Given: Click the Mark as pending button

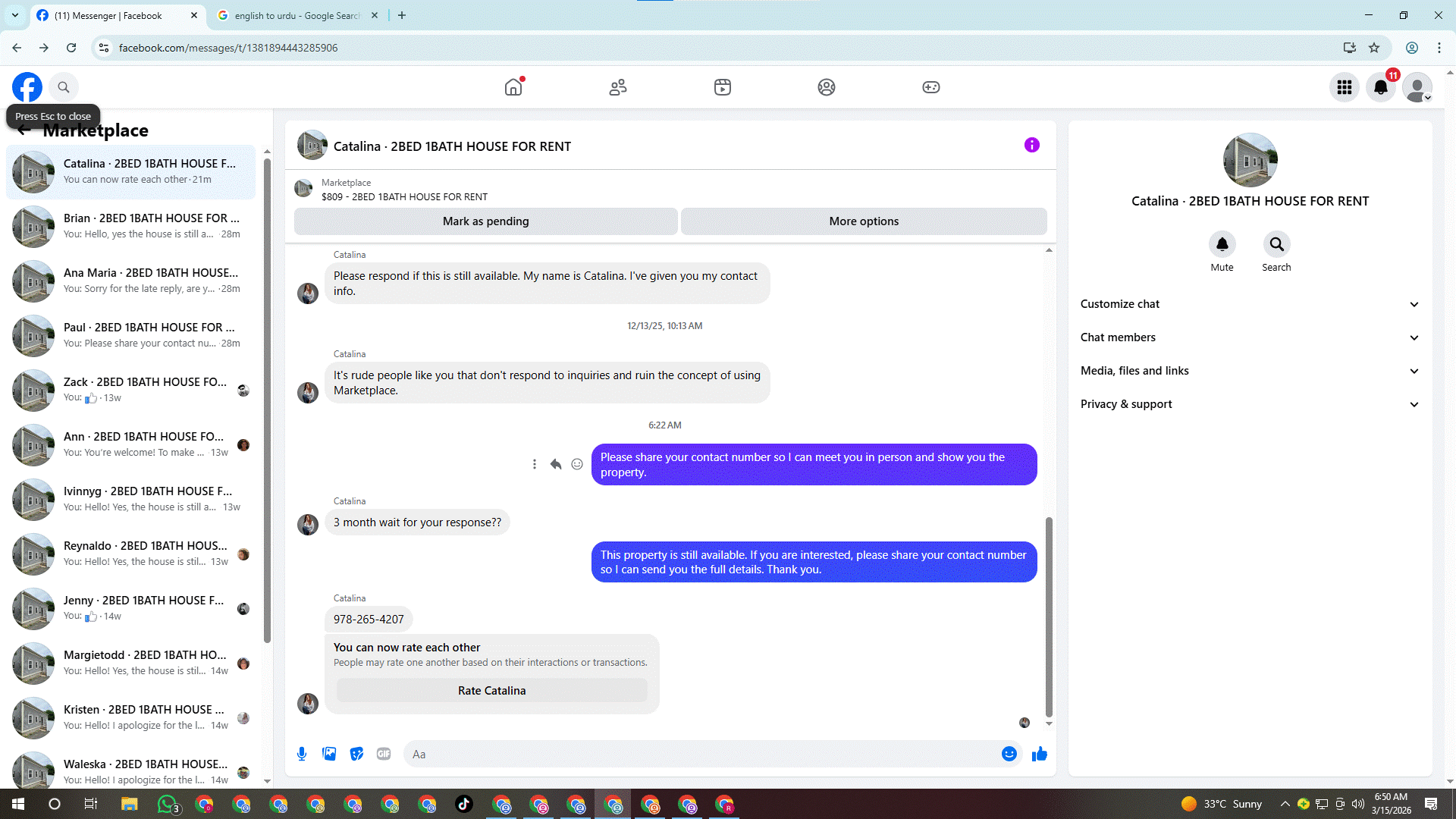Looking at the screenshot, I should coord(486,221).
